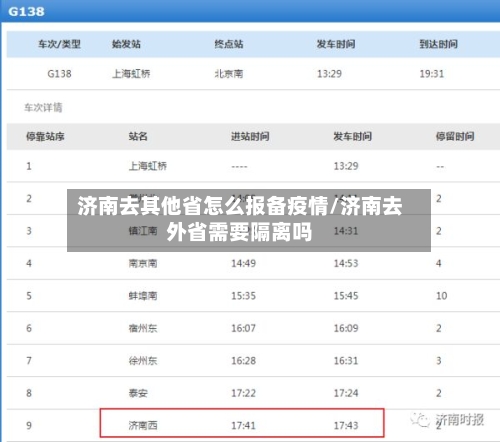This screenshot has width=500, height=442.
Task: Click the 镇江南 station name
Action: pyautogui.click(x=143, y=231)
